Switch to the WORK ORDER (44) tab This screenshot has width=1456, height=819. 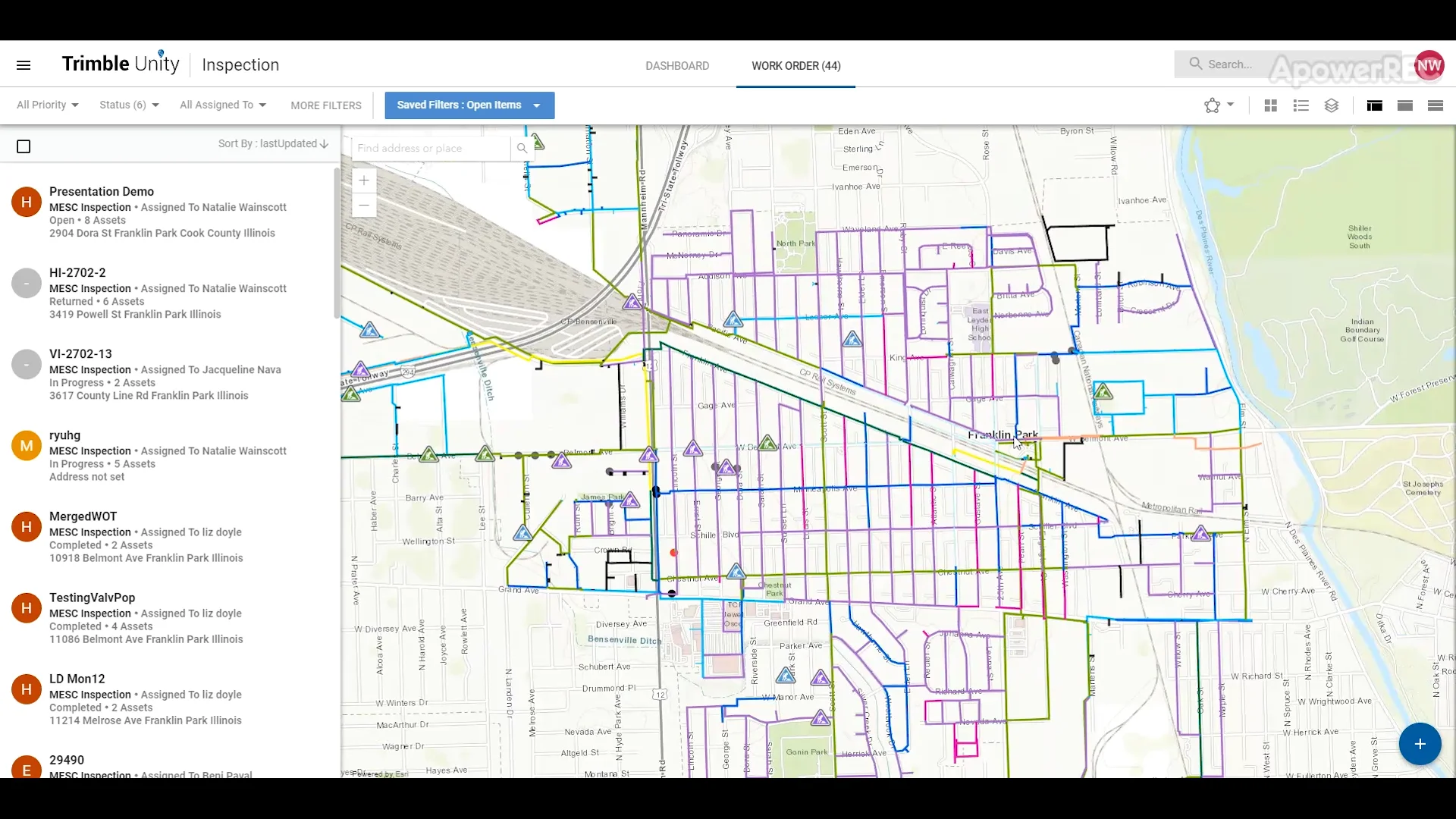796,66
